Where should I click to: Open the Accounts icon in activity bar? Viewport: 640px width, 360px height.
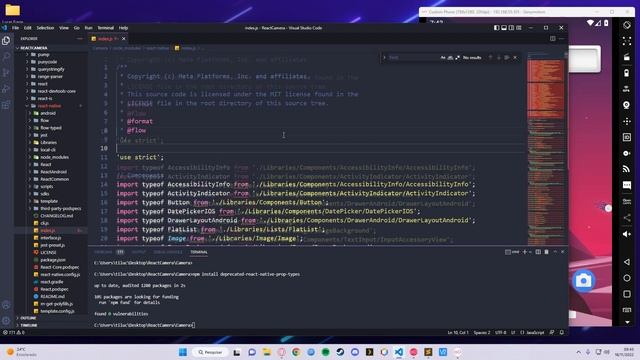(x=6, y=305)
